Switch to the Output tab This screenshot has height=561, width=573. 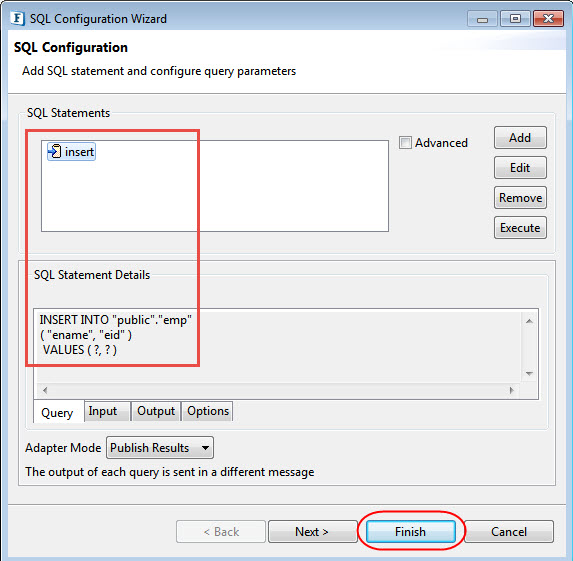(156, 411)
